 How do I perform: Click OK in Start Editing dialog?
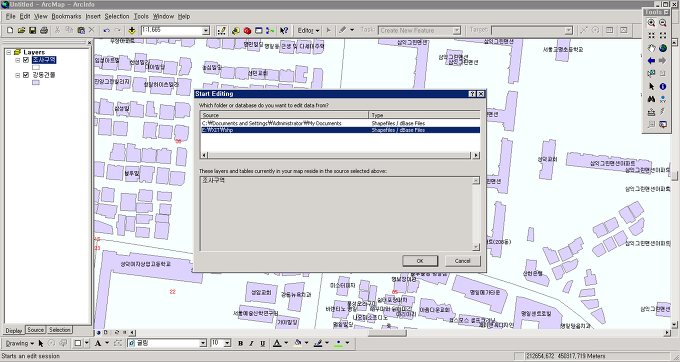tap(420, 261)
